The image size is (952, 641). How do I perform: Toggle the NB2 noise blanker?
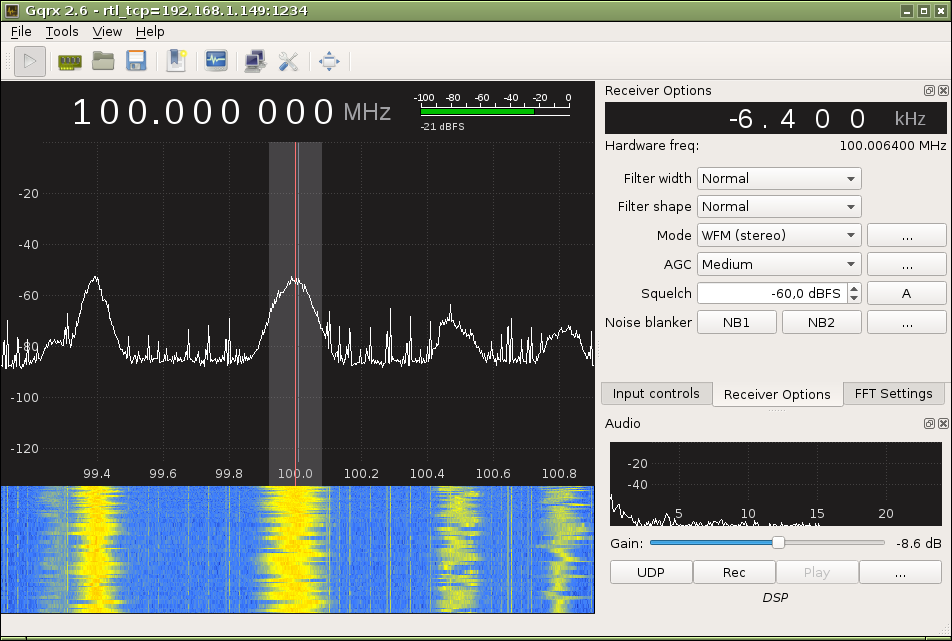821,322
